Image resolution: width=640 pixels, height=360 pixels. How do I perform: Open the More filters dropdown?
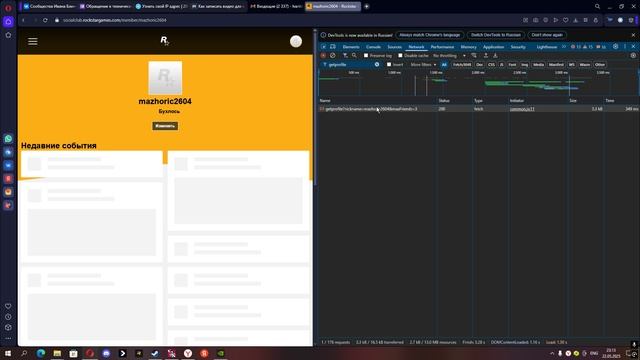423,64
